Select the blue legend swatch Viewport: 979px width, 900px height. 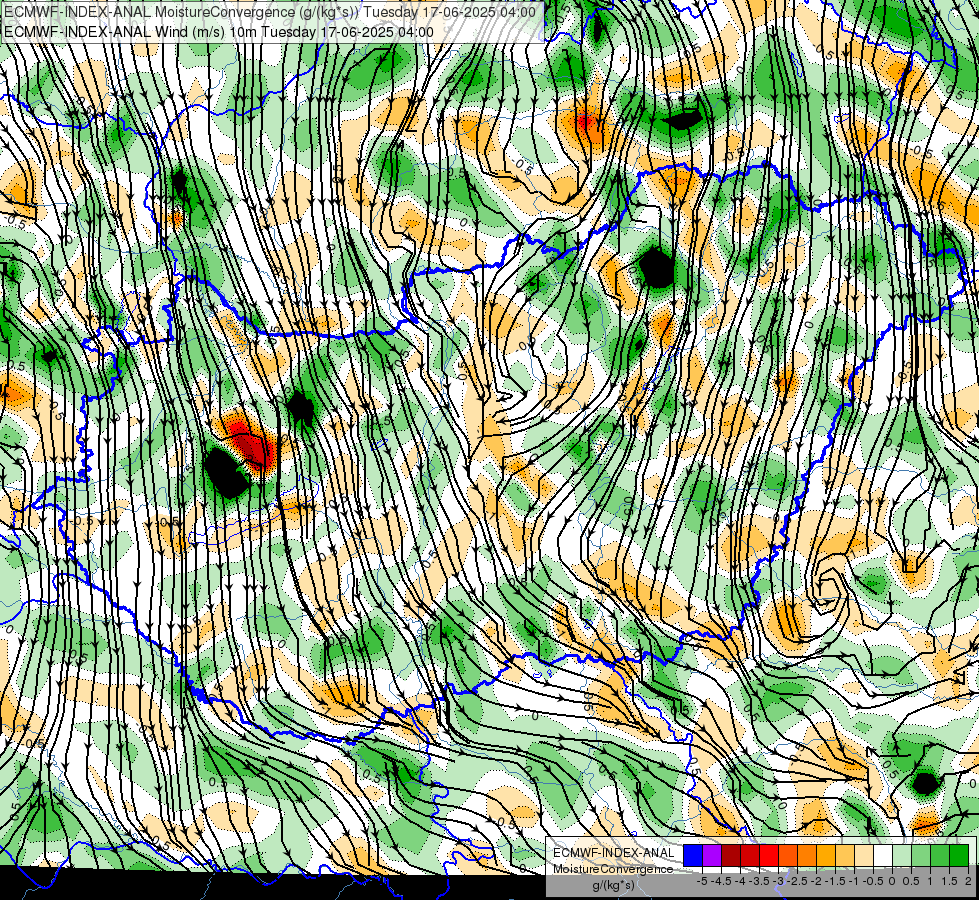point(693,855)
